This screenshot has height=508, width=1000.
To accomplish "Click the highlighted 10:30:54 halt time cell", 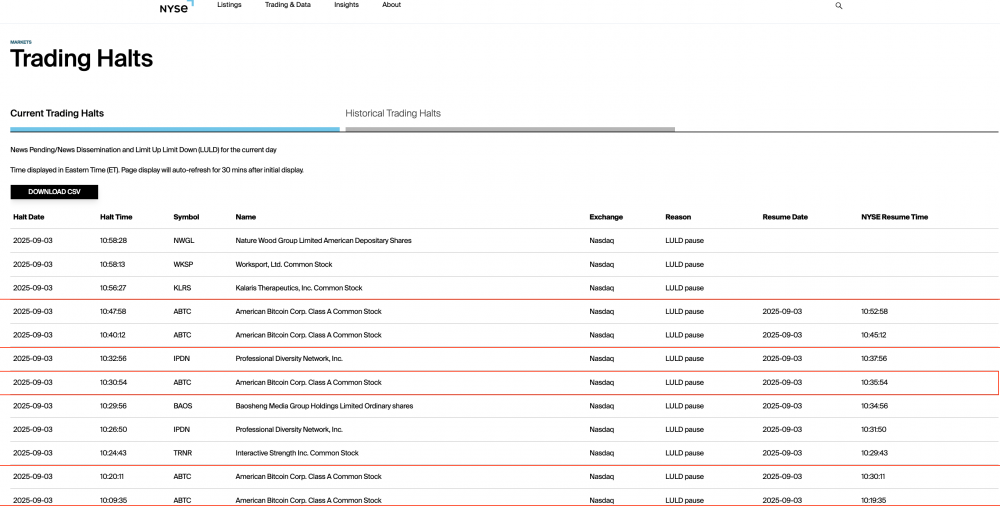I will coord(113,383).
